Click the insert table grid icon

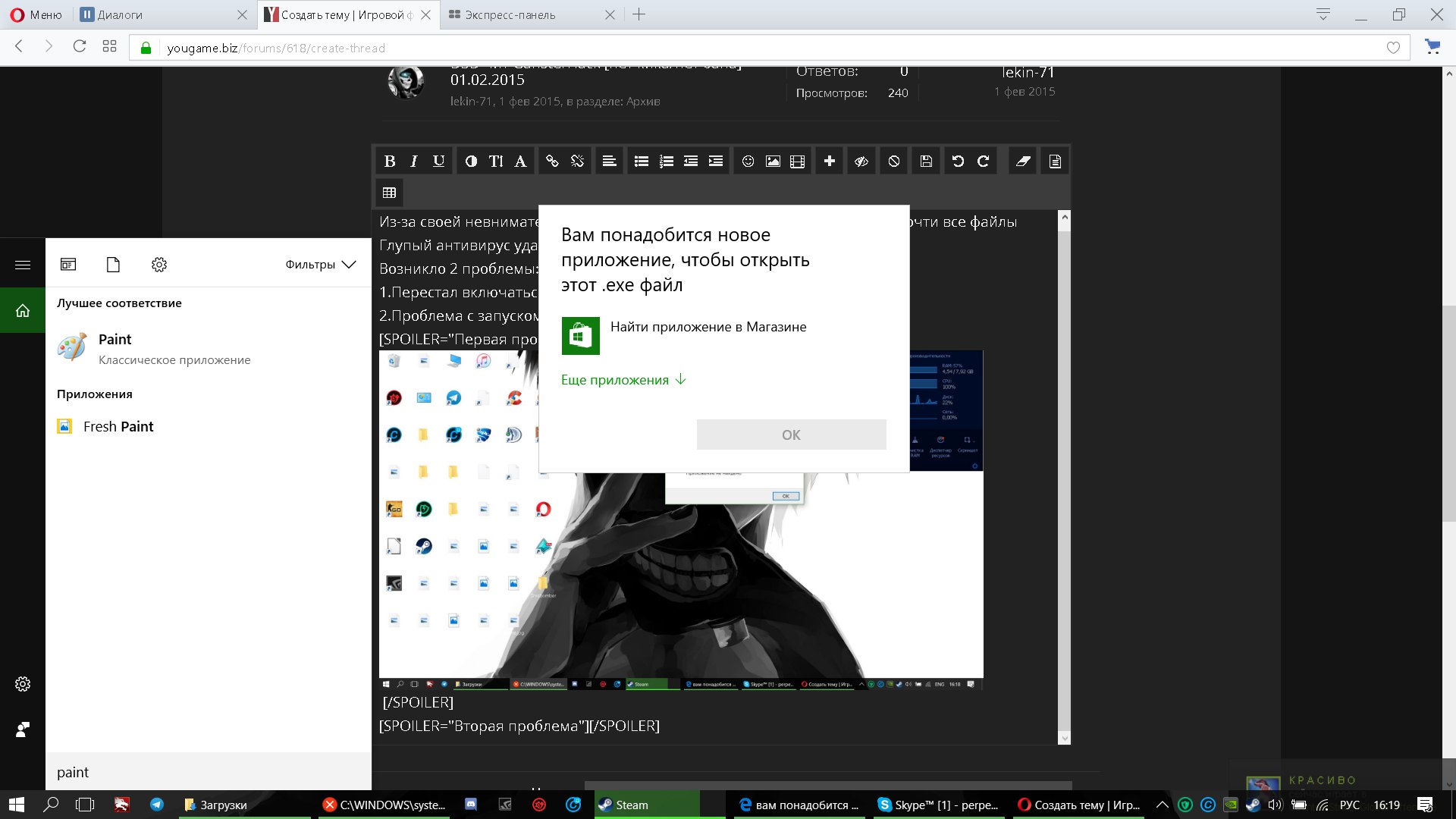(389, 193)
